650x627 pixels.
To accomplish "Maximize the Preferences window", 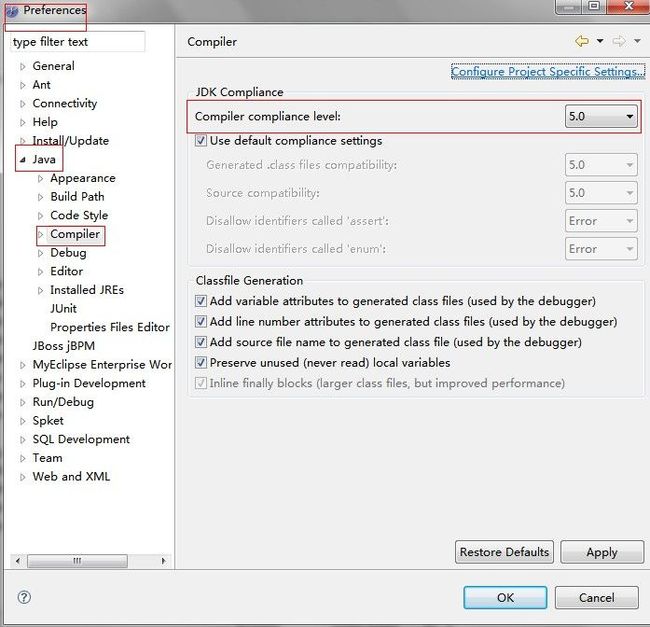I will pos(594,7).
